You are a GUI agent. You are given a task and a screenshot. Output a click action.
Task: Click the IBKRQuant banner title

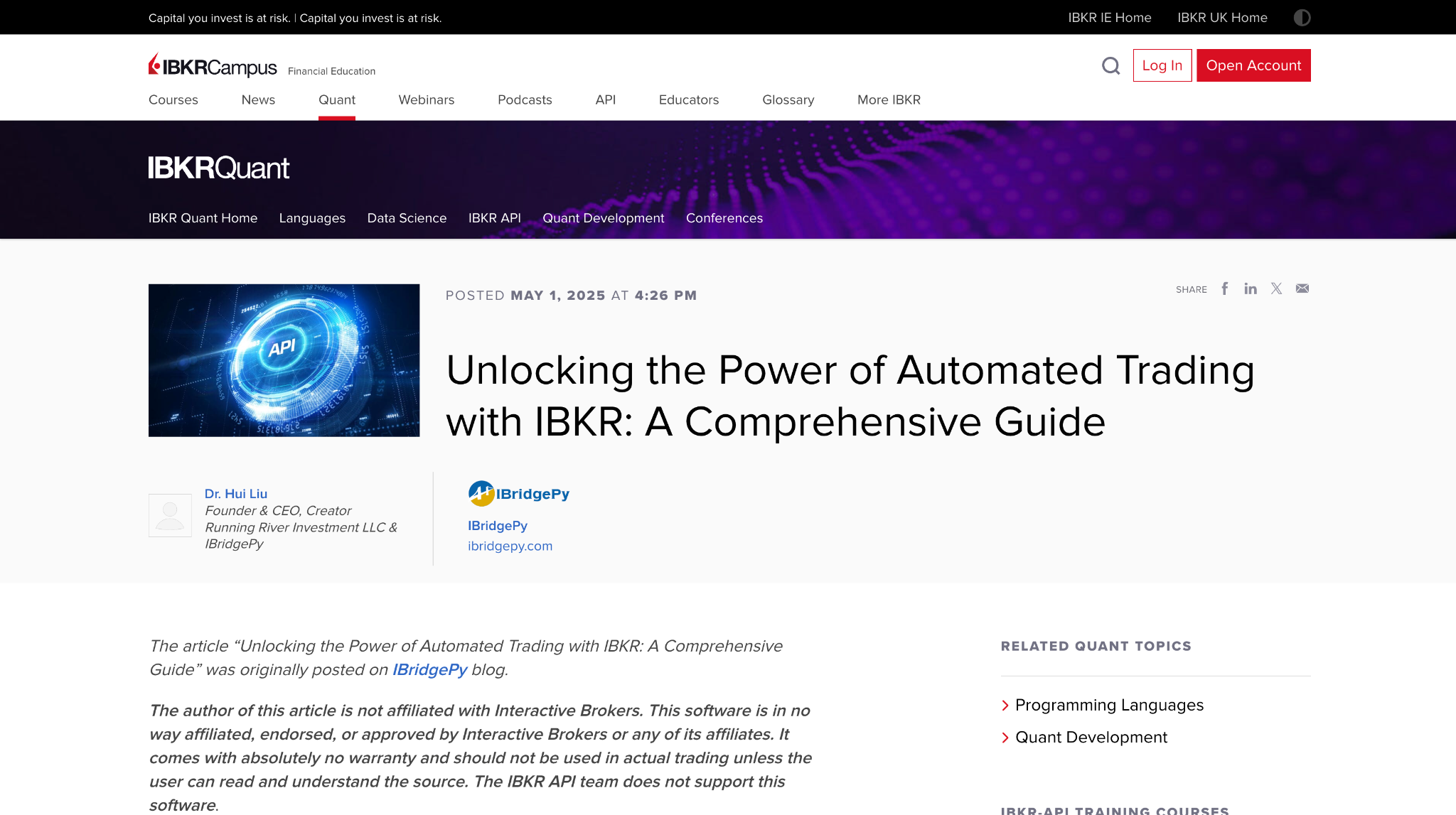[219, 168]
